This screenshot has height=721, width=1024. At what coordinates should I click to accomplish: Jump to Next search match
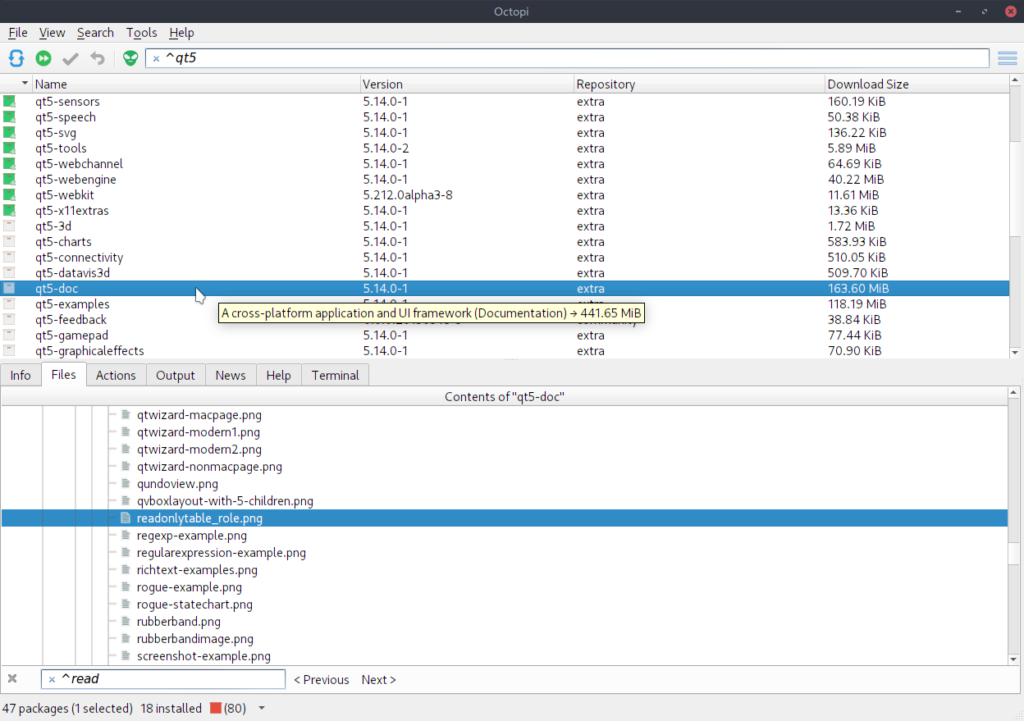click(378, 680)
